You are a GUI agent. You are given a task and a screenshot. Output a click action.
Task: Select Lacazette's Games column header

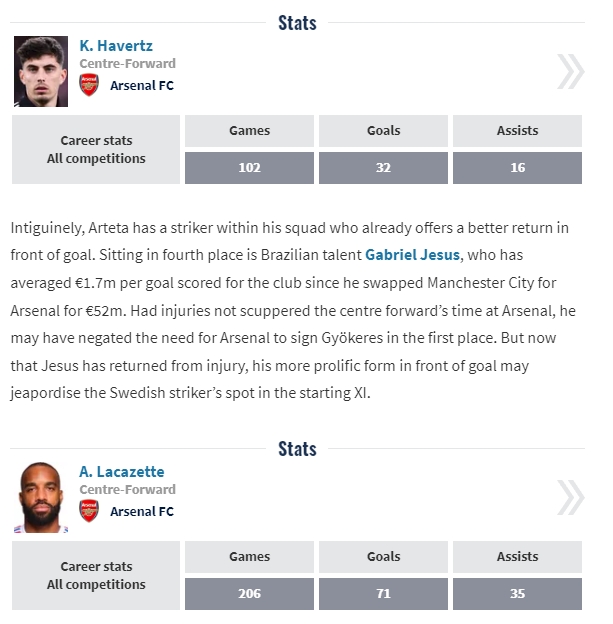click(x=249, y=557)
